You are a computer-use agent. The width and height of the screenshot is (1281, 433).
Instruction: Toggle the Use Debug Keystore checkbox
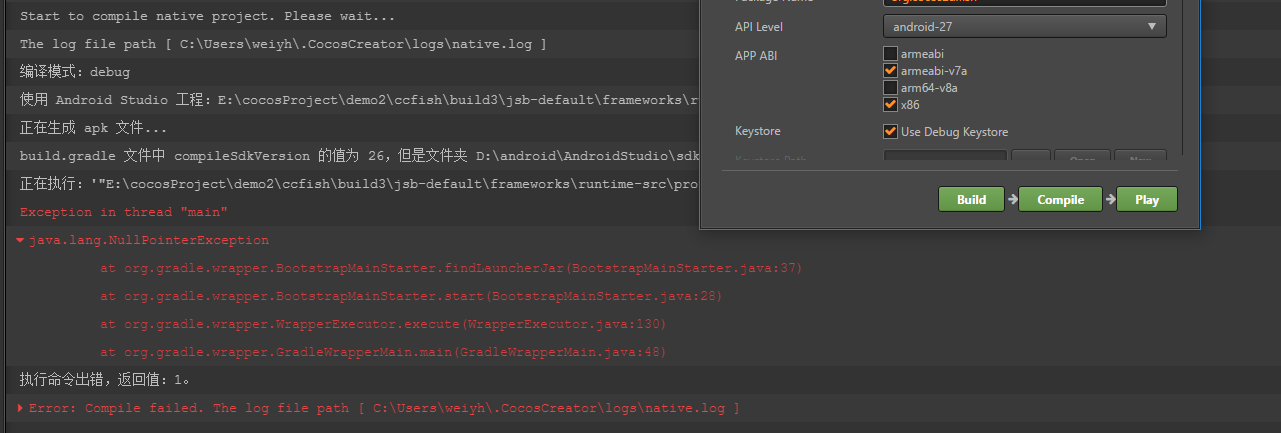[x=890, y=131]
